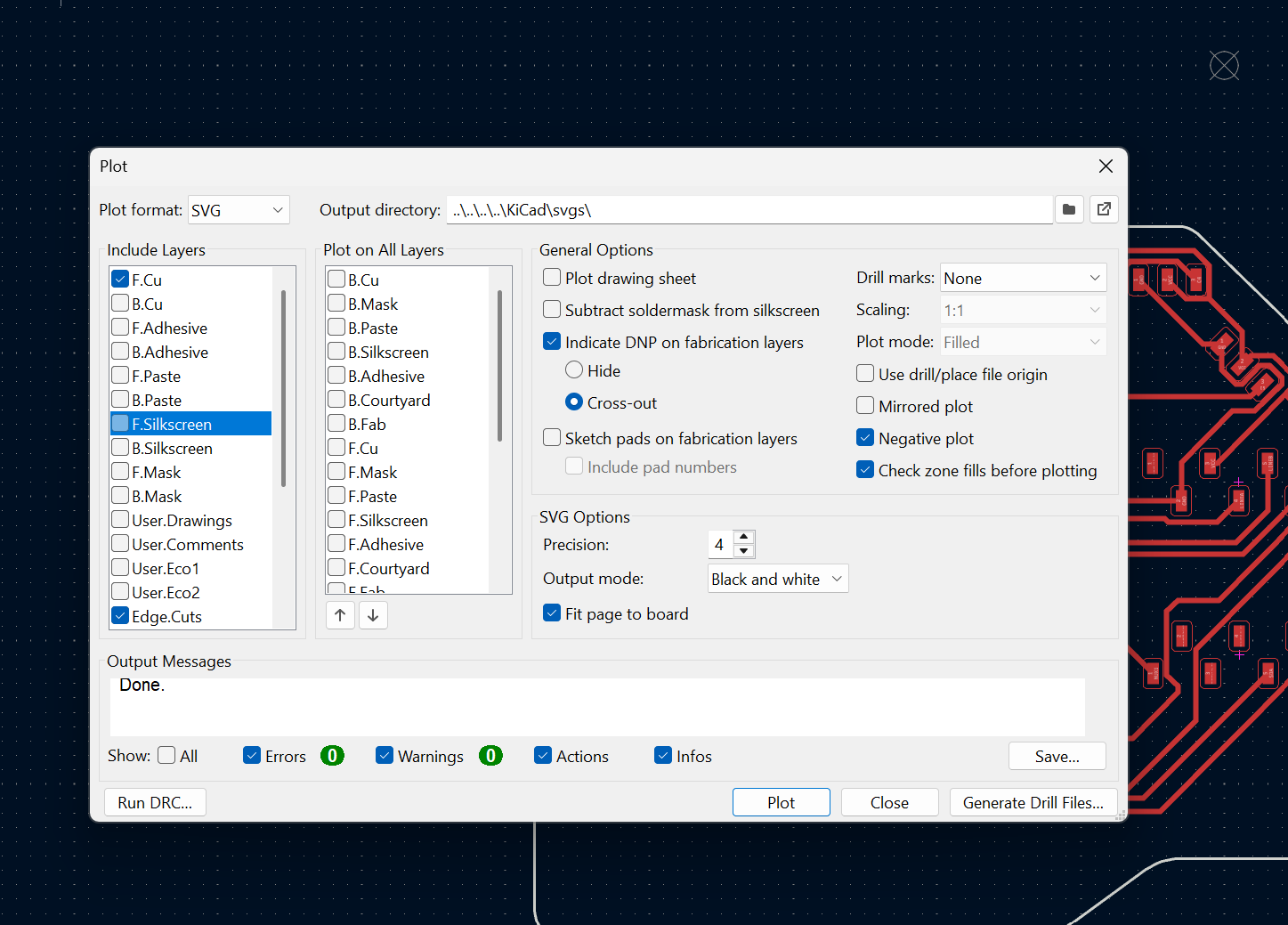
Task: Click drill origin marker in PCB editor
Action: pyautogui.click(x=1224, y=65)
